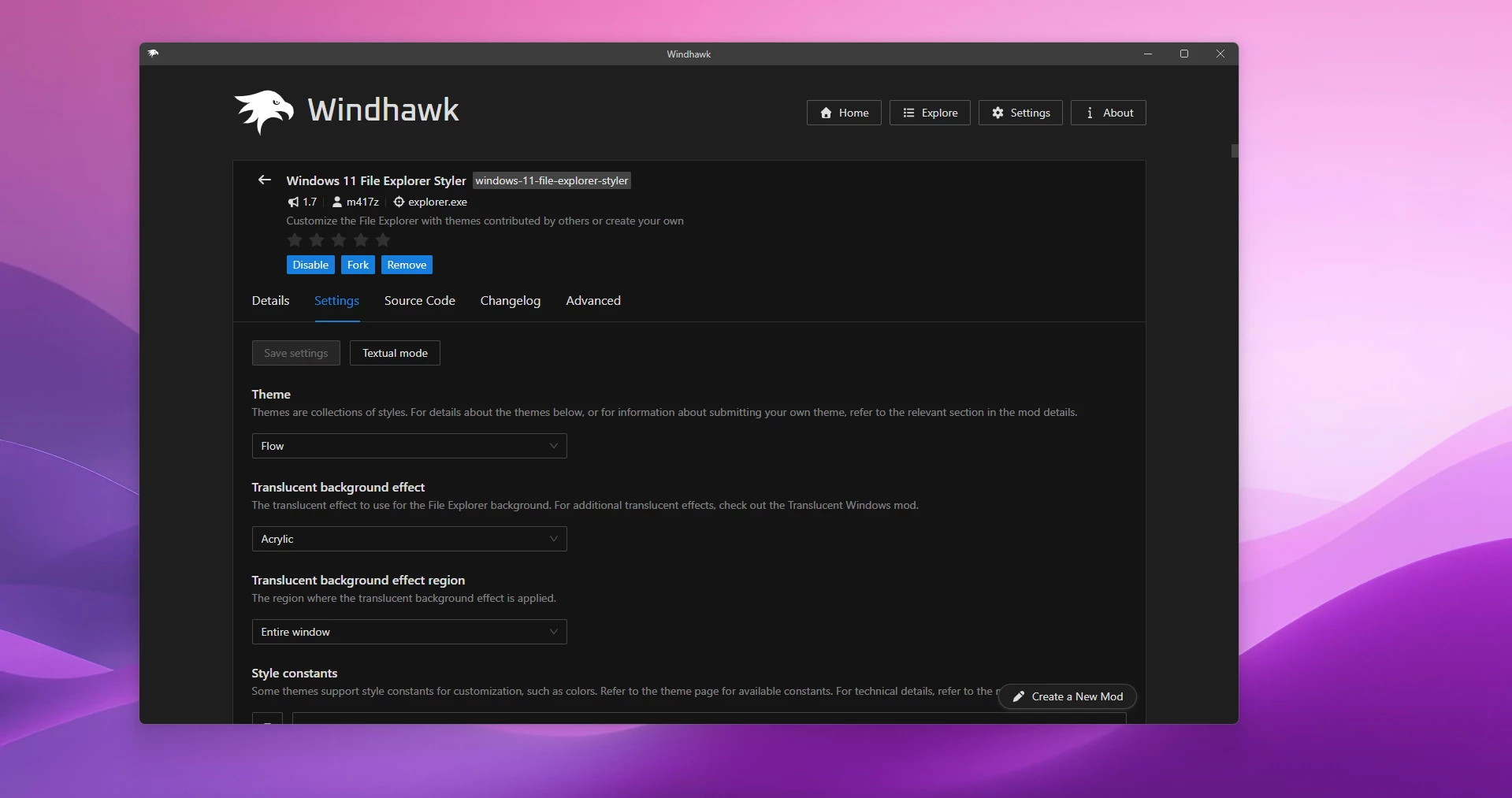Image resolution: width=1512 pixels, height=798 pixels.
Task: Go to the Home page
Action: (x=844, y=113)
